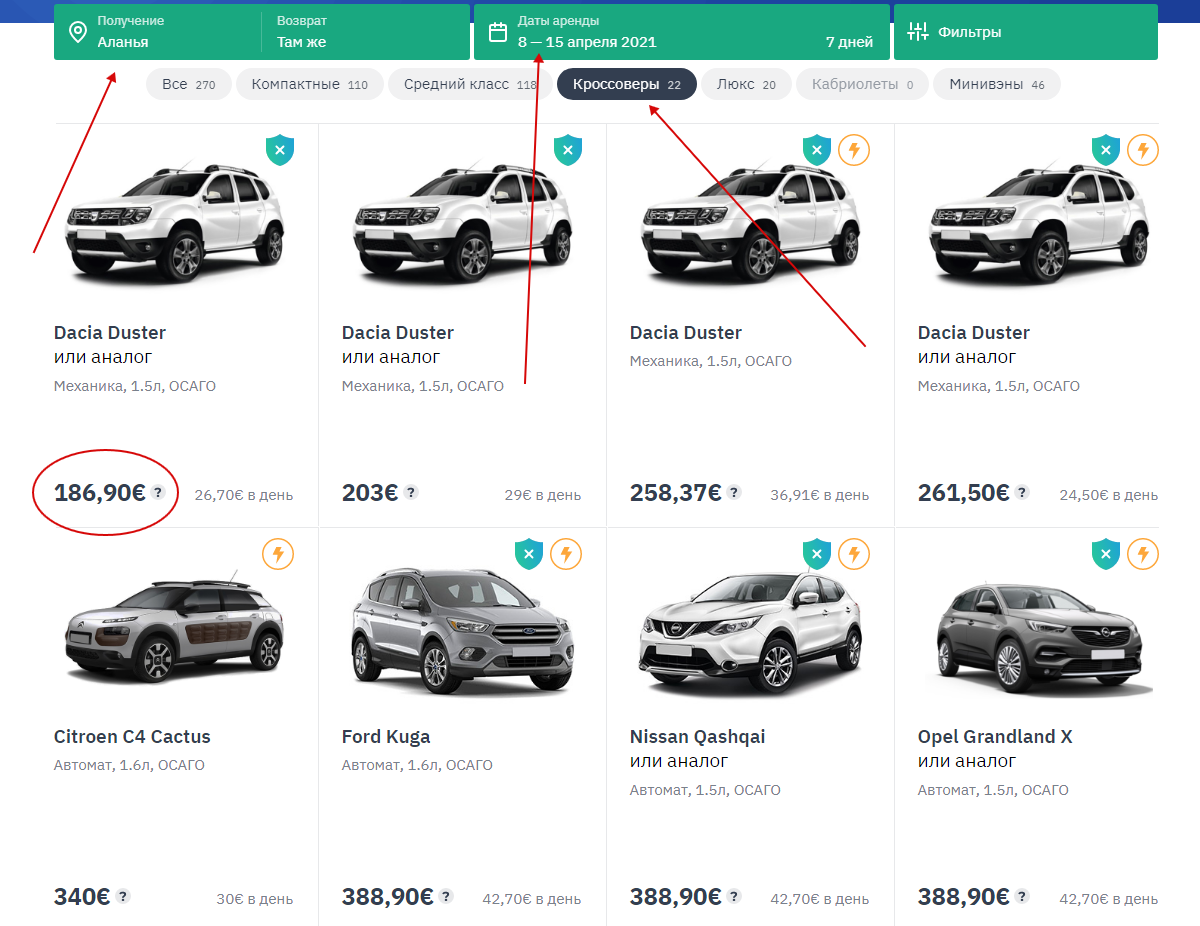Click the 203€ total price
The image size is (1200, 926).
[370, 493]
